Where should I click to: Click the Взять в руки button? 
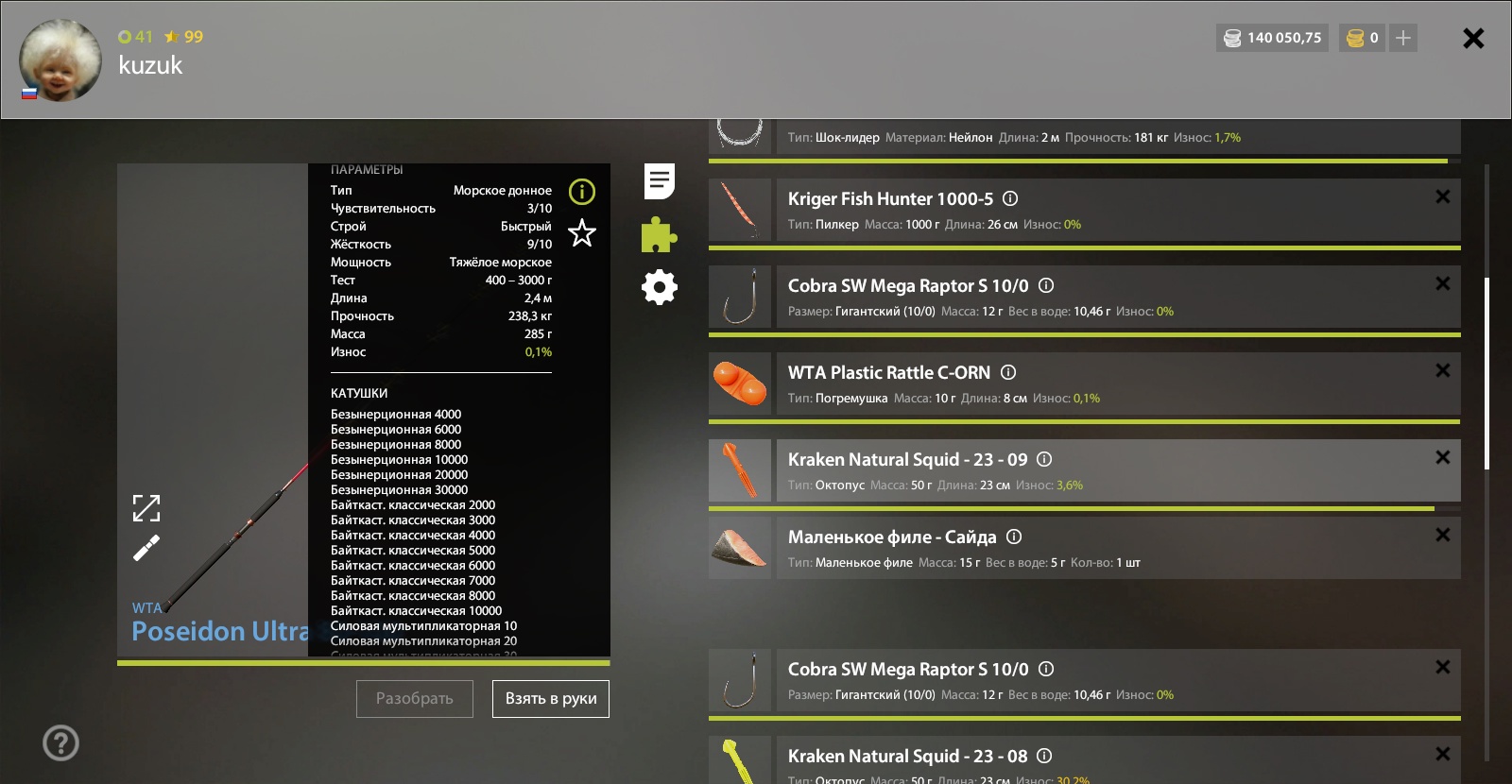(551, 699)
